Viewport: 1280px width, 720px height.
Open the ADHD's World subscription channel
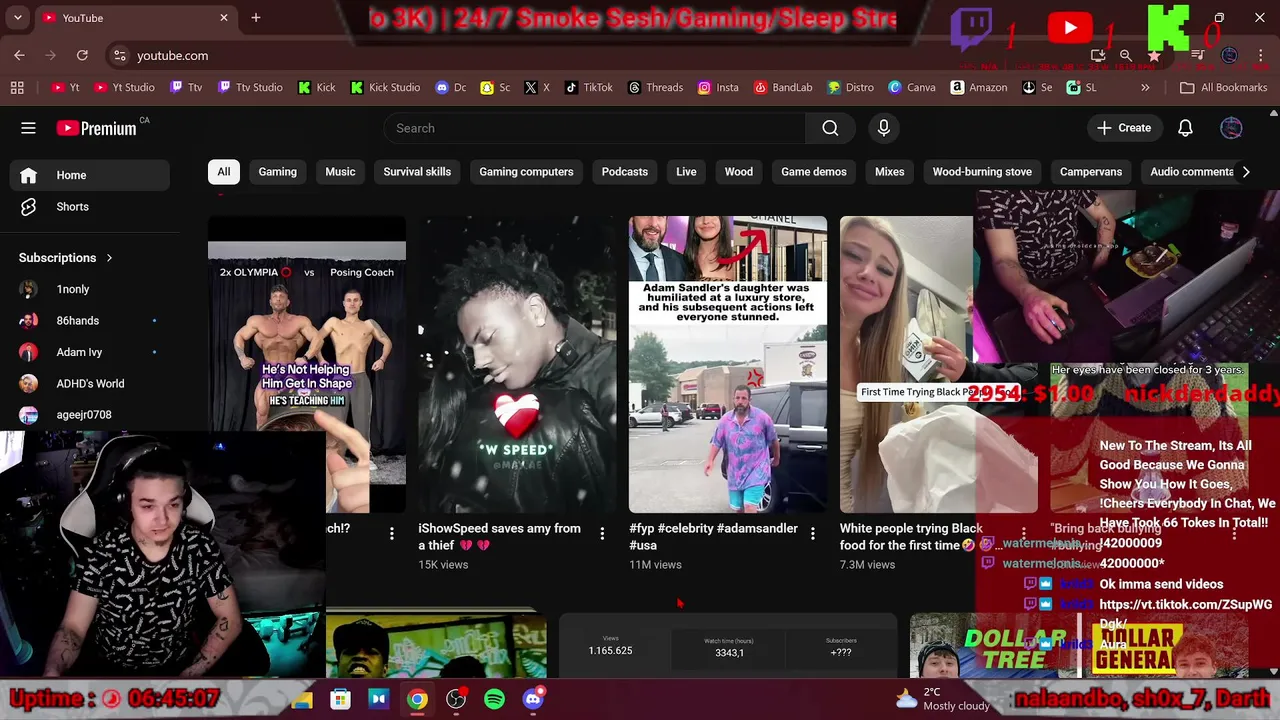[90, 384]
